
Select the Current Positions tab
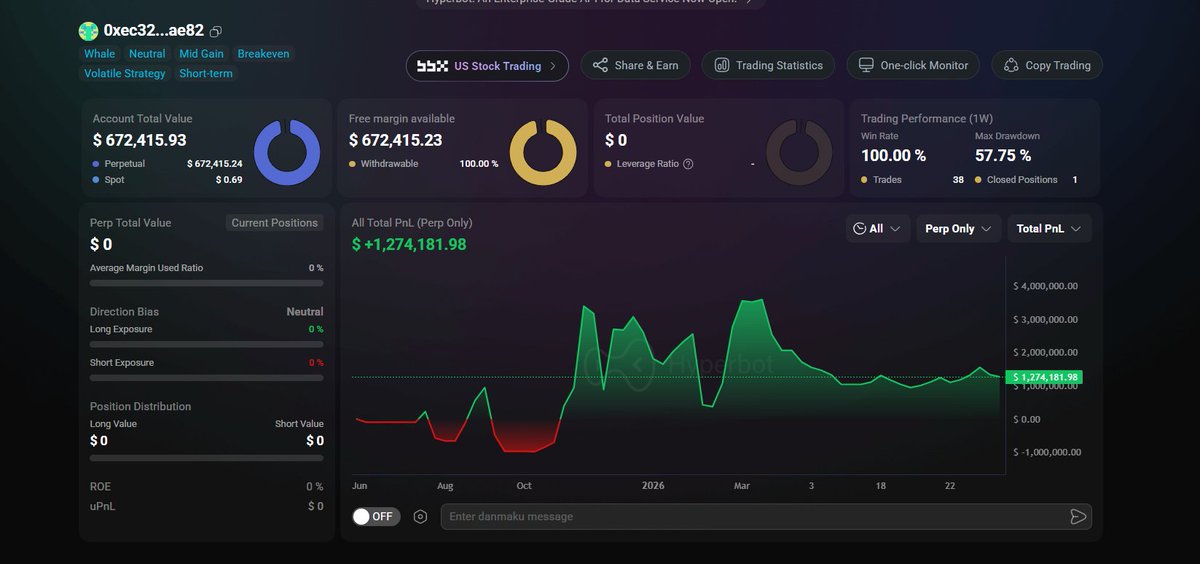(274, 223)
